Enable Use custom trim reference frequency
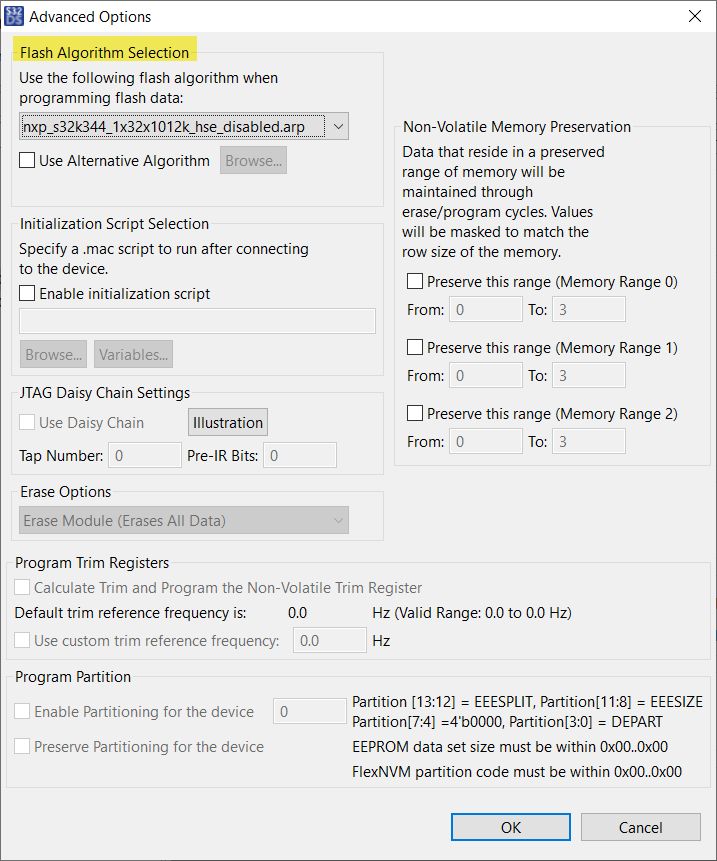Screen dimensions: 717x861 pyautogui.click(x=22, y=640)
